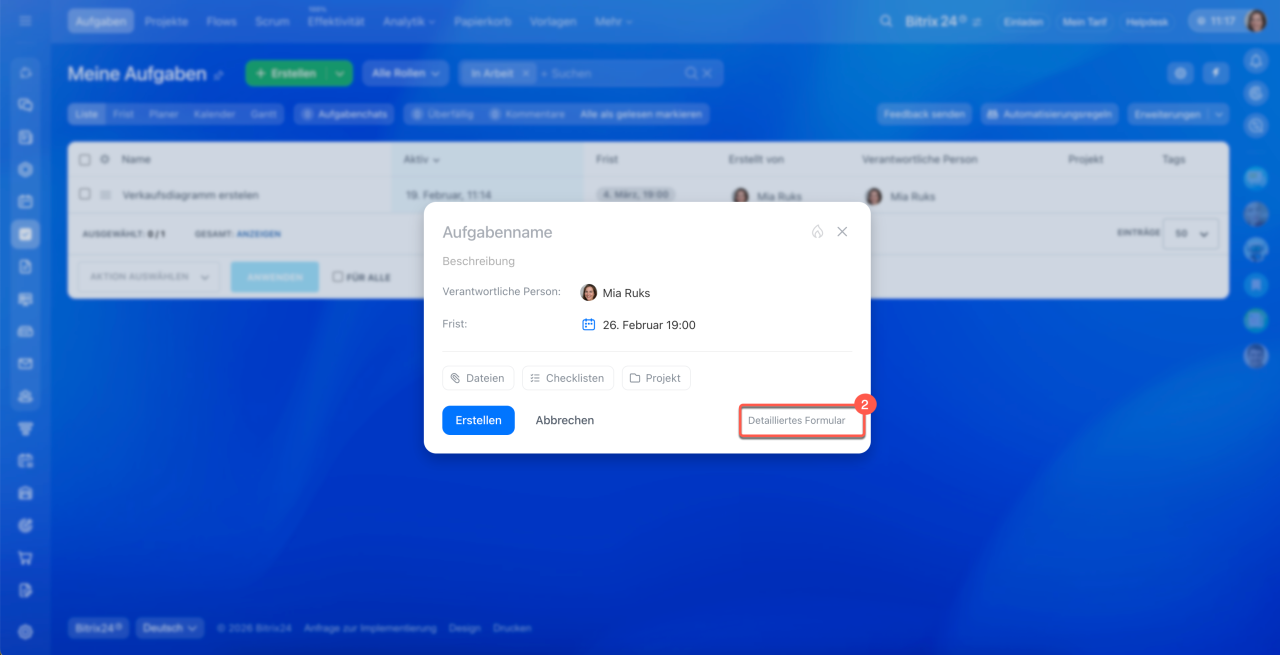
Task: Open the Deutsch language dropdown in footer
Action: (171, 628)
